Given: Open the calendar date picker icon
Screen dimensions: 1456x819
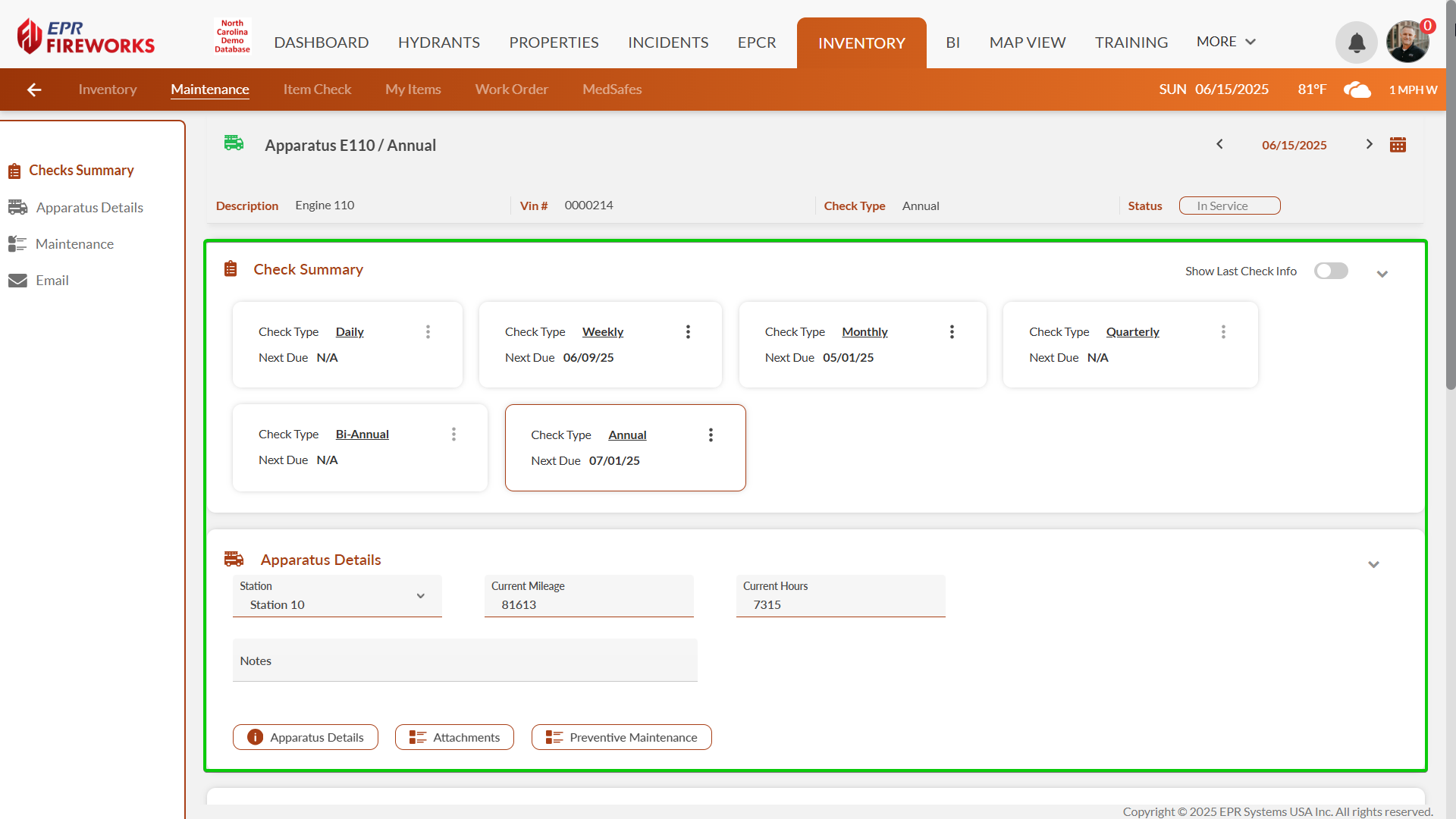Looking at the screenshot, I should point(1398,145).
